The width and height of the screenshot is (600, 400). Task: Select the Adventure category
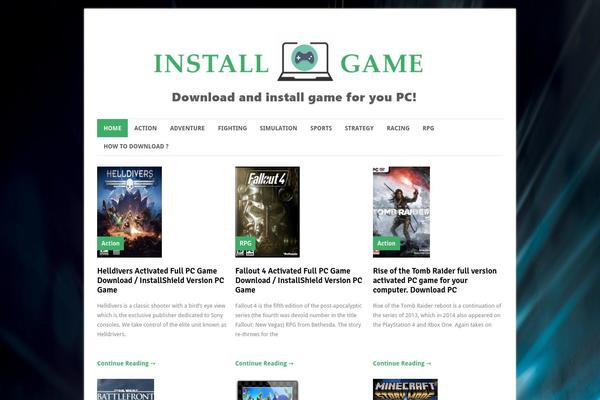[187, 128]
